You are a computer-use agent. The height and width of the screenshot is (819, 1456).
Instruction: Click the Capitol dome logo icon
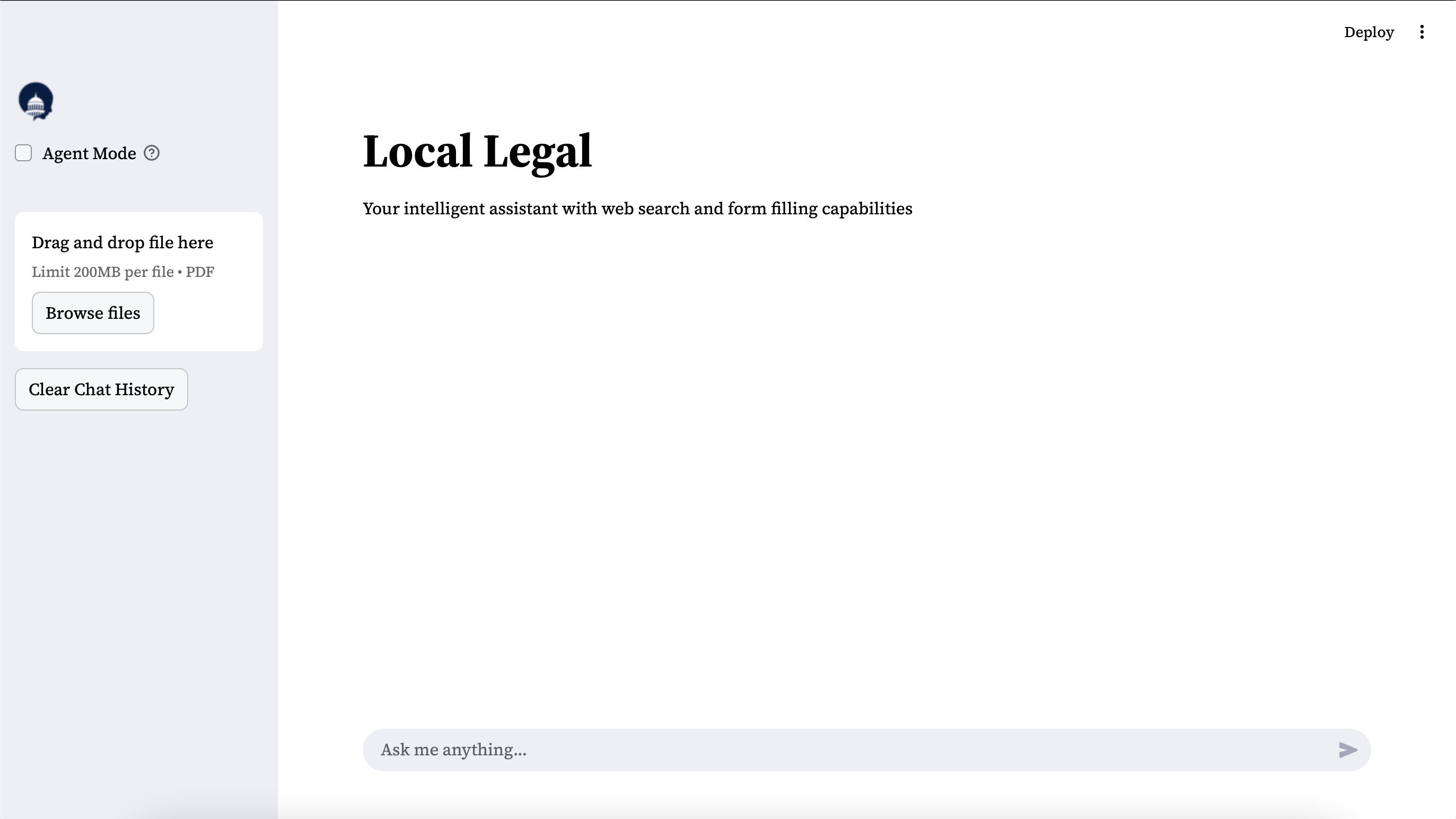36,101
